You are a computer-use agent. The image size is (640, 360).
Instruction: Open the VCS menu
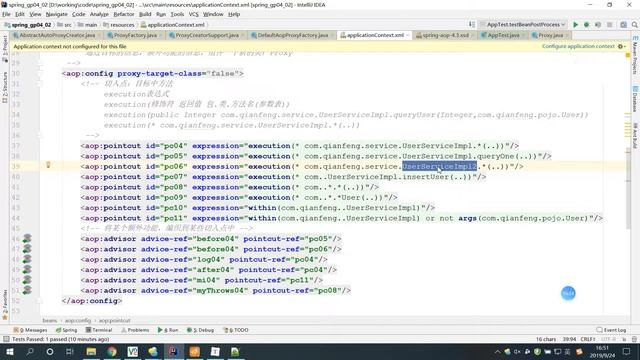point(193,14)
